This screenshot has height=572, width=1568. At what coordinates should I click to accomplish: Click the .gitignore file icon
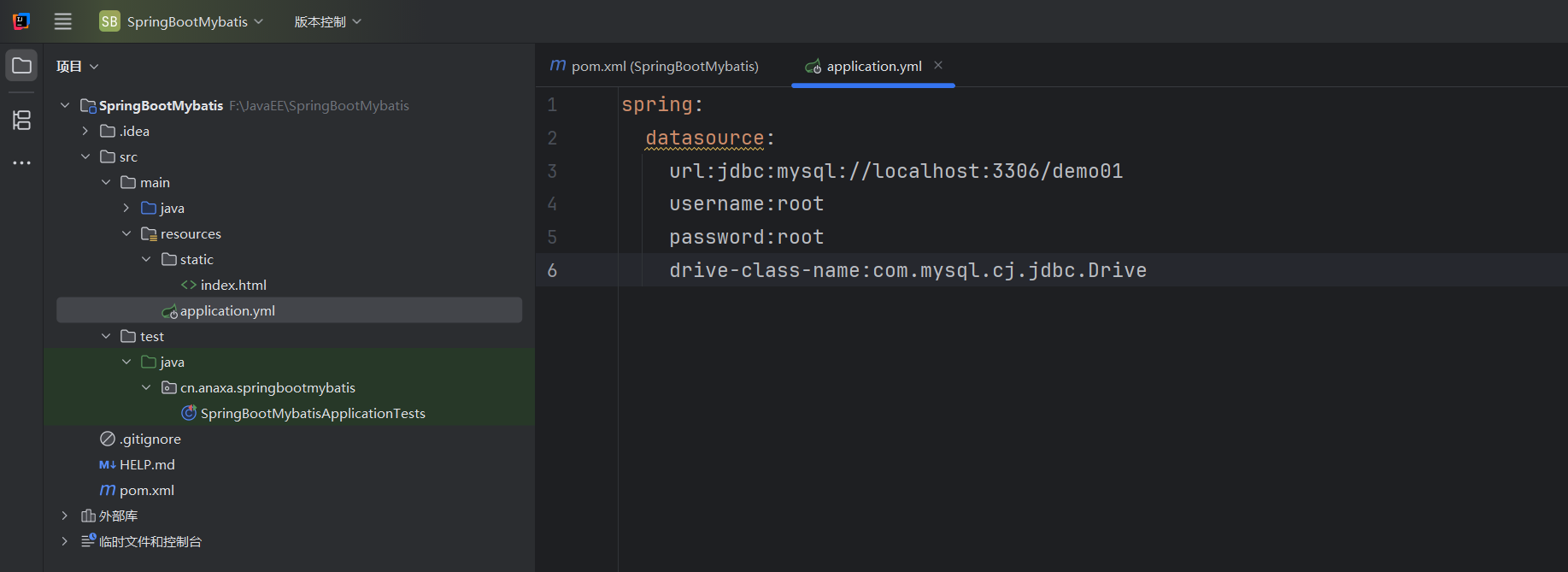point(108,439)
